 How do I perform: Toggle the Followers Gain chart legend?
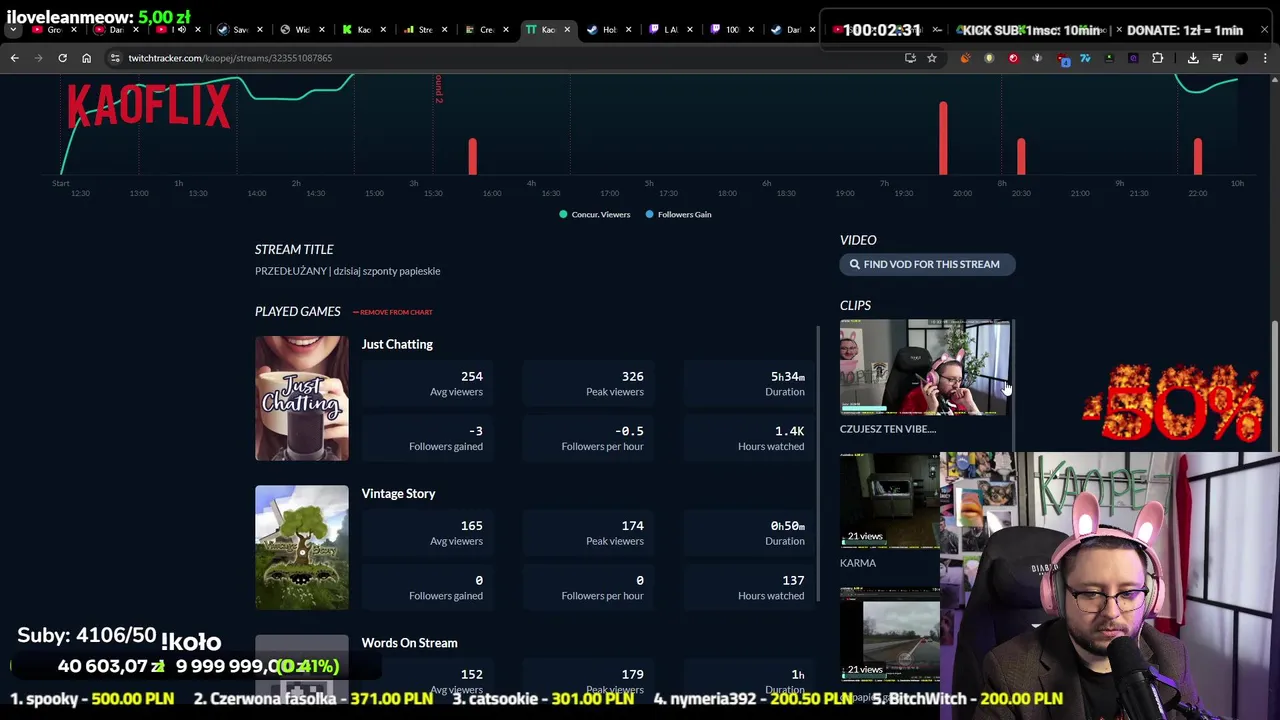point(678,214)
